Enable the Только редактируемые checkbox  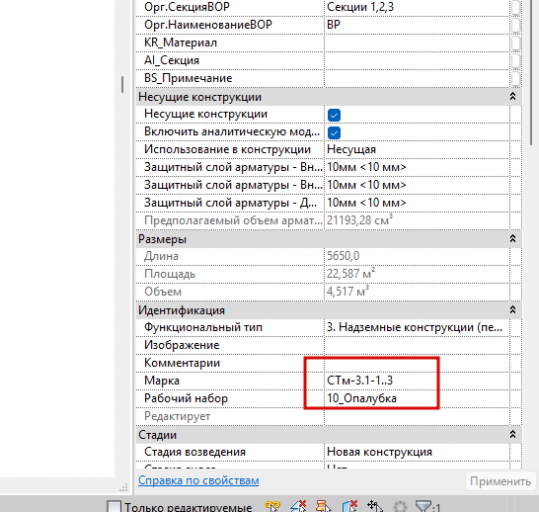click(114, 507)
